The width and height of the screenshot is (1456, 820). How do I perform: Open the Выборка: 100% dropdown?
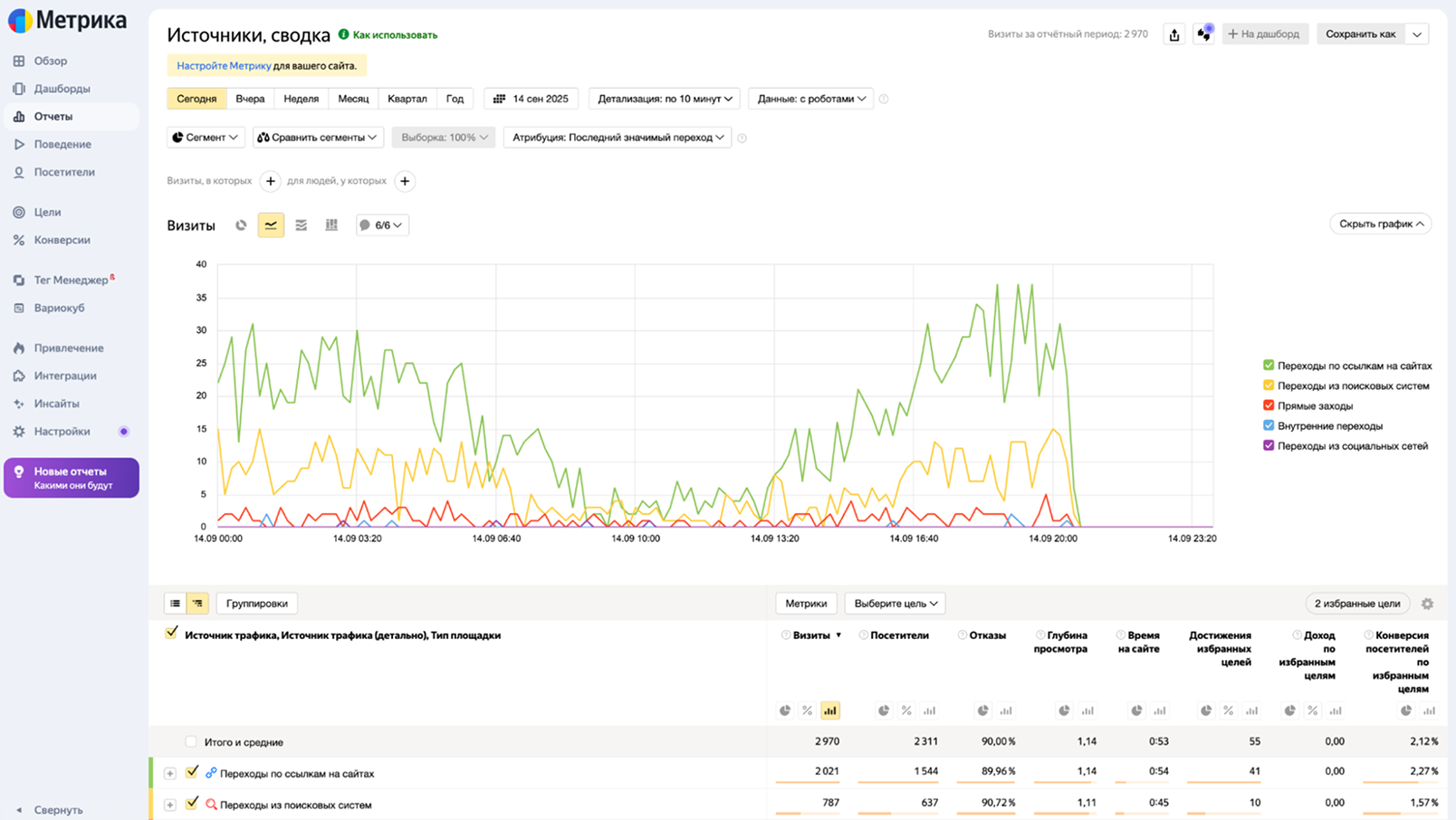(444, 138)
